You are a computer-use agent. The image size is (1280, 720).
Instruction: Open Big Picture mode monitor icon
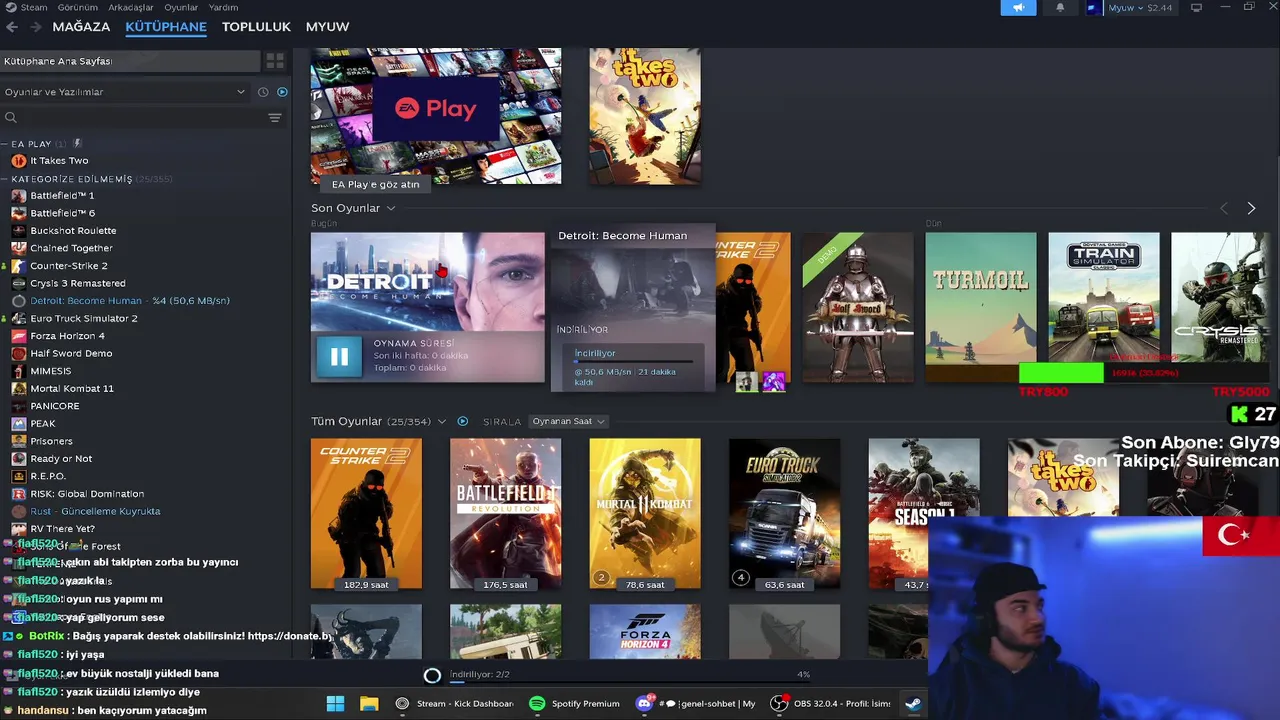point(1196,8)
